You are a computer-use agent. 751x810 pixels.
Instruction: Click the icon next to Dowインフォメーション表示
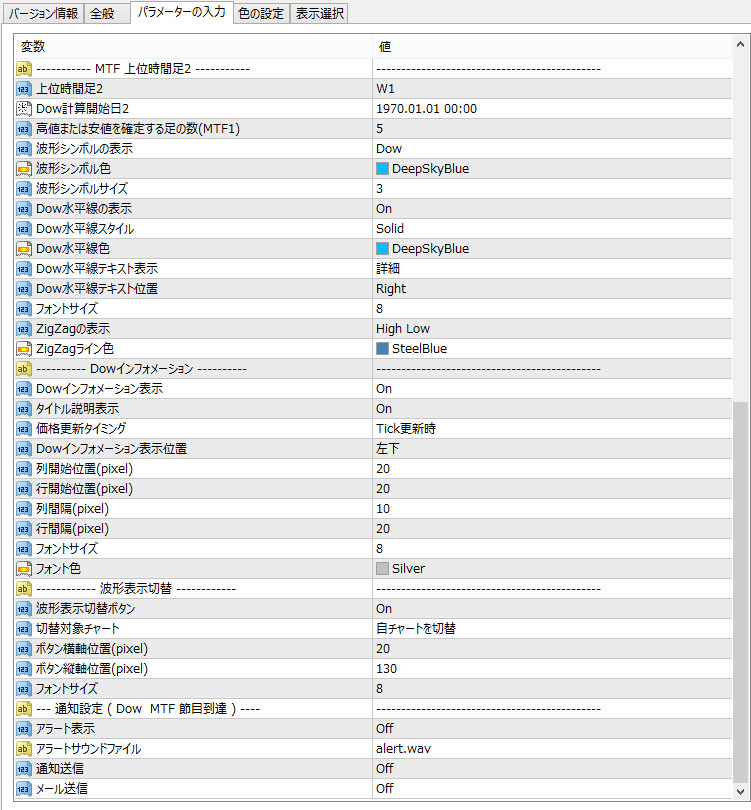point(24,388)
